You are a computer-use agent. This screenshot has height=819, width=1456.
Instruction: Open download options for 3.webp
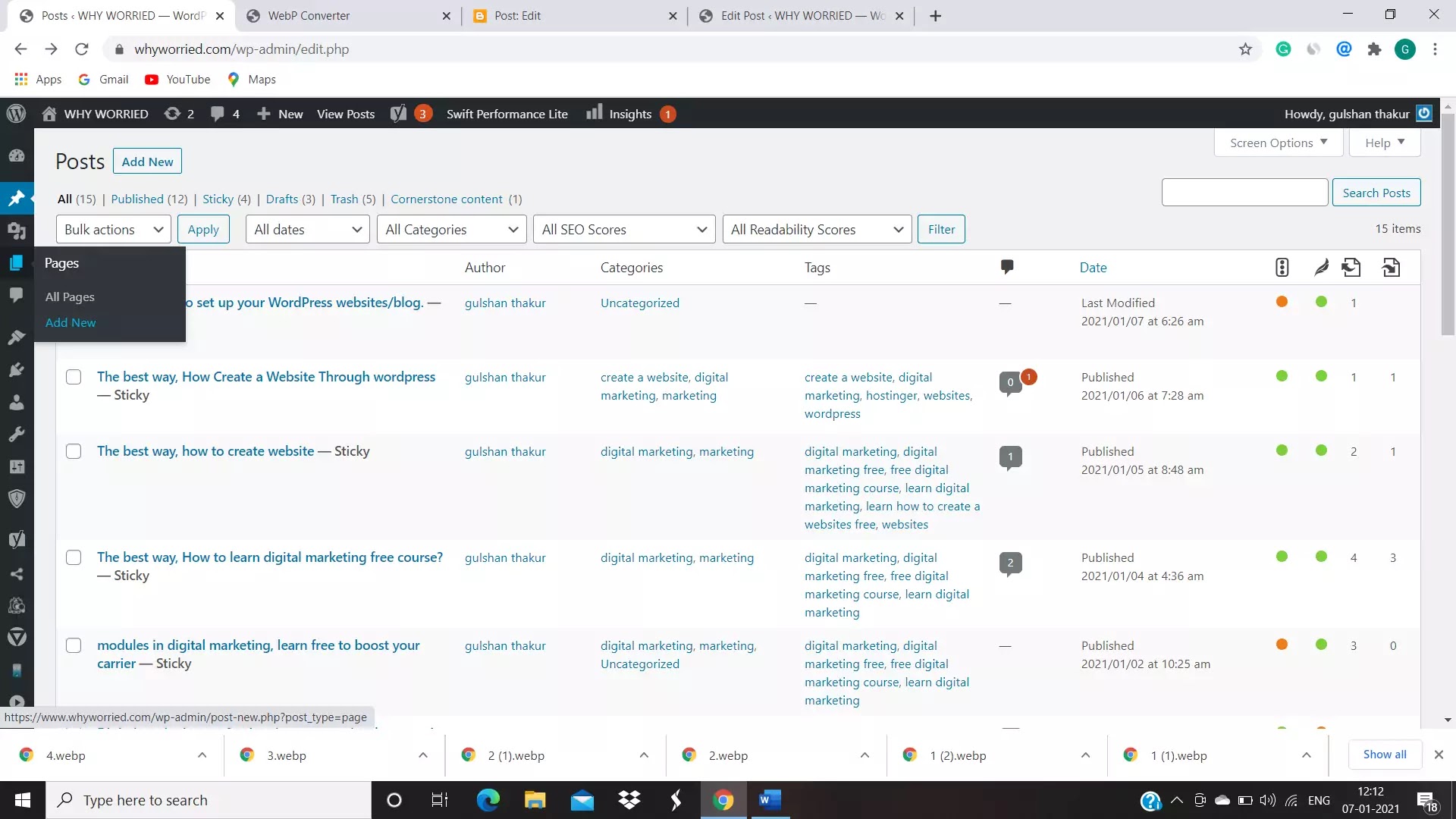coord(423,755)
